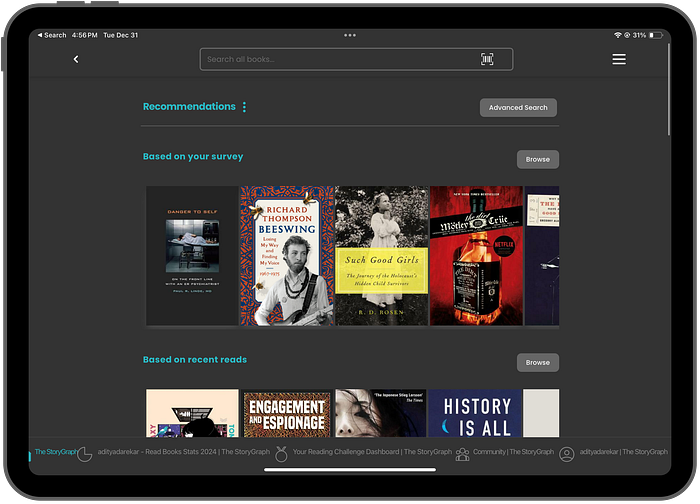700x504 pixels.
Task: Open Your Reading Challenge Dashboard tab
Action: (372, 452)
